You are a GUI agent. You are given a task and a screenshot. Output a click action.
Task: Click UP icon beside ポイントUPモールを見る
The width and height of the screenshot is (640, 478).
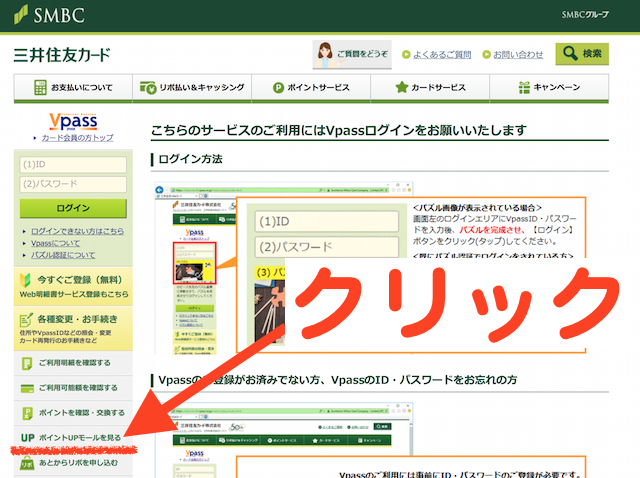[27, 438]
